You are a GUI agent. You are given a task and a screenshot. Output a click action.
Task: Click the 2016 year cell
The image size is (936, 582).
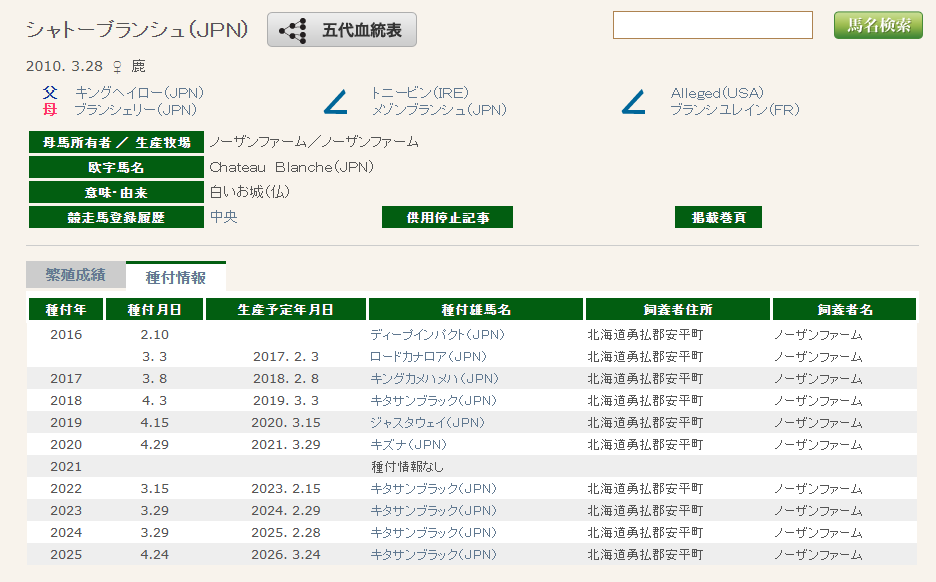pos(66,335)
